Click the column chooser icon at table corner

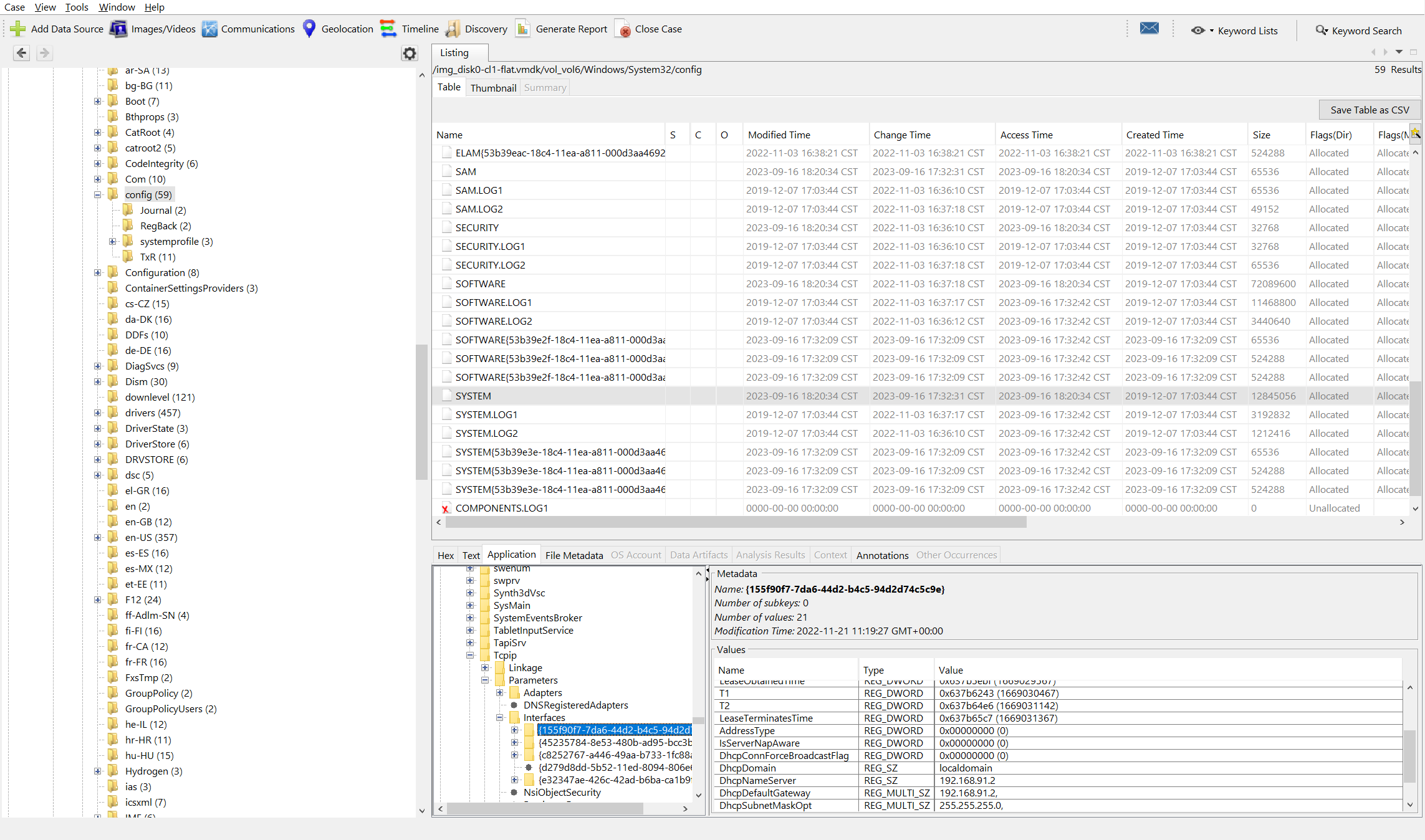(x=1415, y=133)
